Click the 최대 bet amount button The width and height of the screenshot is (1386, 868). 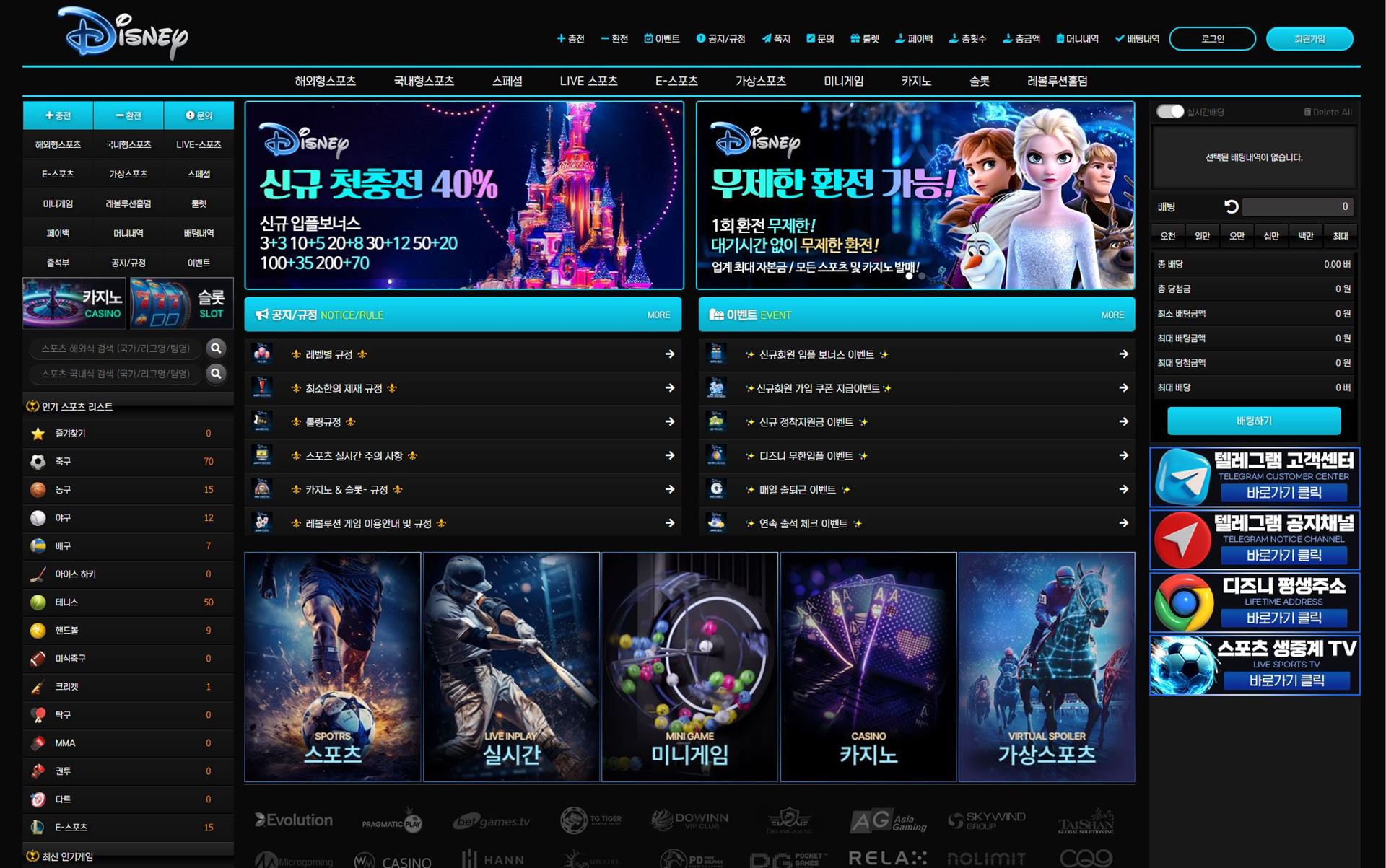(x=1341, y=236)
